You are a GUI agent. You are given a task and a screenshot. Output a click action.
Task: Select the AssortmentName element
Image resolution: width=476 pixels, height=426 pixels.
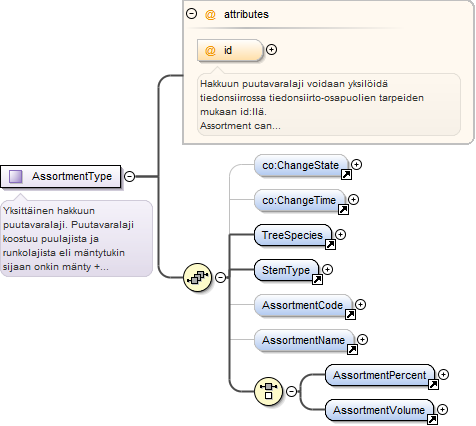click(x=304, y=340)
